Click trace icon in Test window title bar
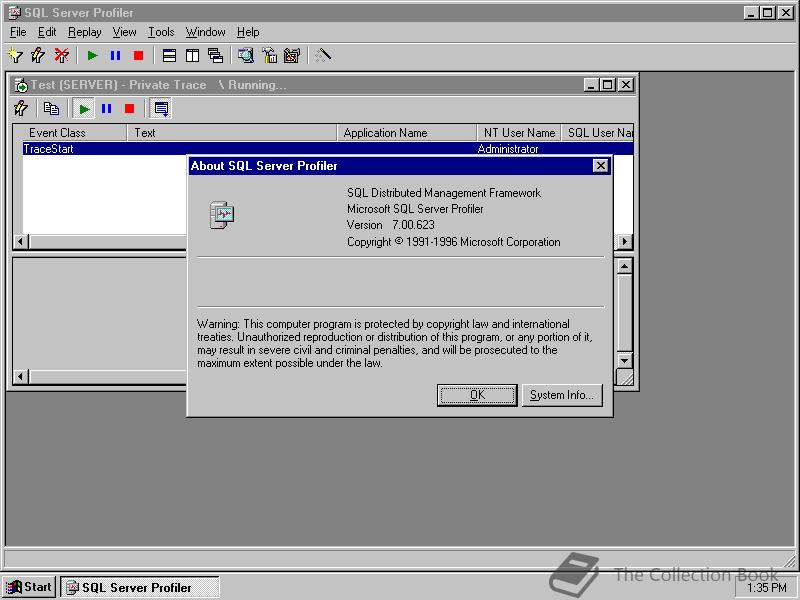This screenshot has width=800, height=600. click(21, 85)
